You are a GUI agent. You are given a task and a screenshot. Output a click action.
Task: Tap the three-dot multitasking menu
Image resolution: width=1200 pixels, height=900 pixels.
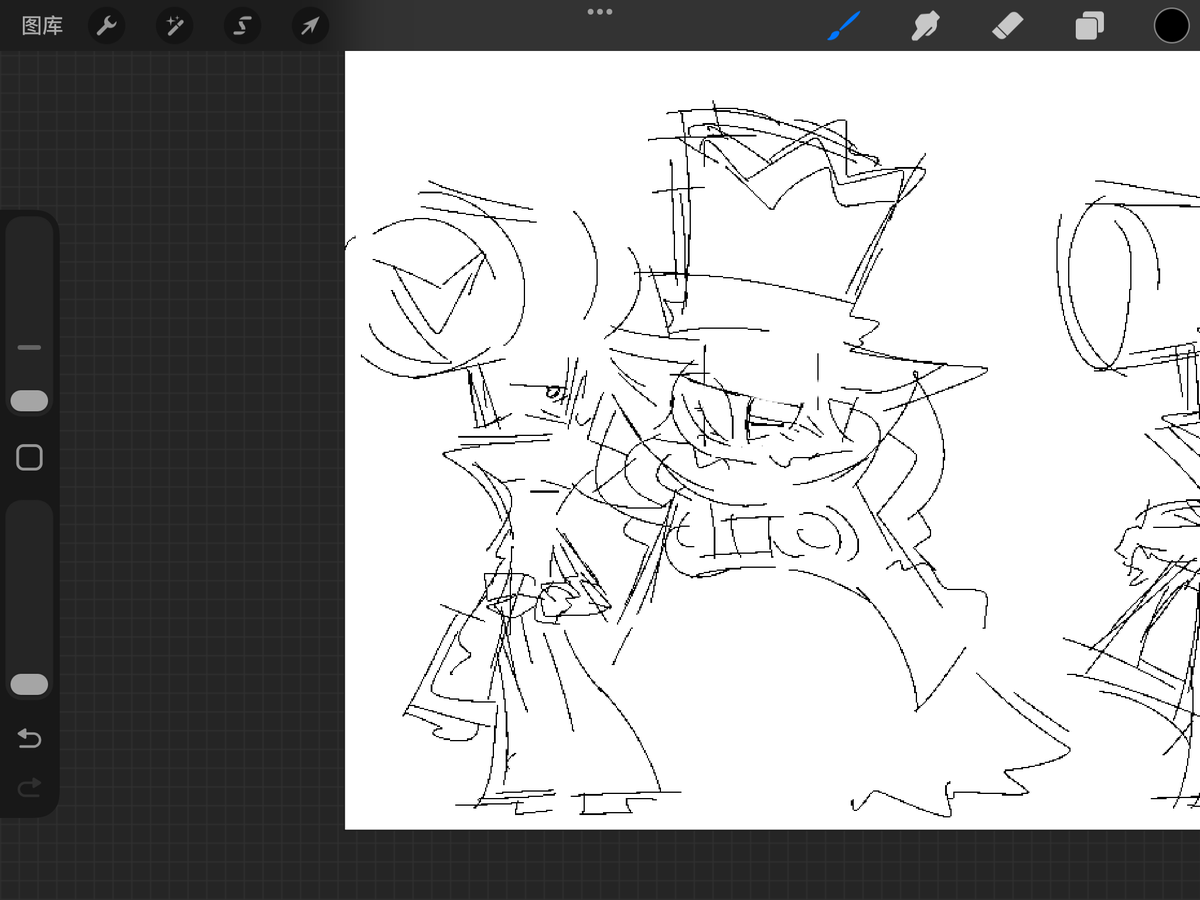(x=600, y=12)
